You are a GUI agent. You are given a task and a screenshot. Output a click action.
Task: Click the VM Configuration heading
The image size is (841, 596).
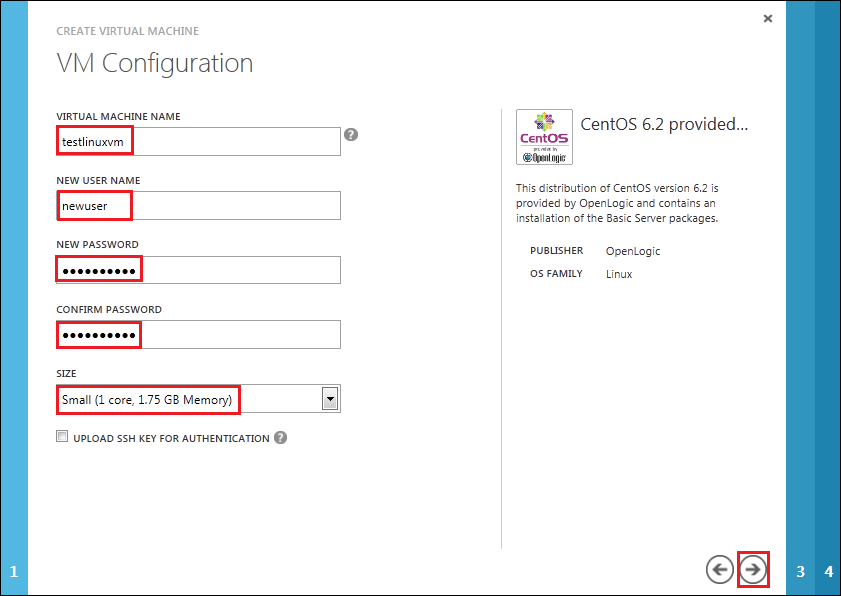pos(155,64)
